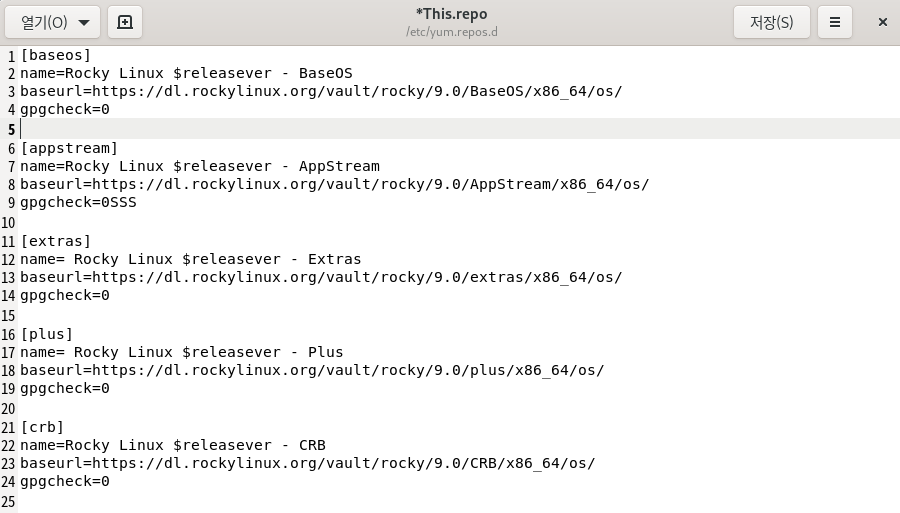The width and height of the screenshot is (900, 513).
Task: Click the AppStream baseurl line
Action: [335, 184]
